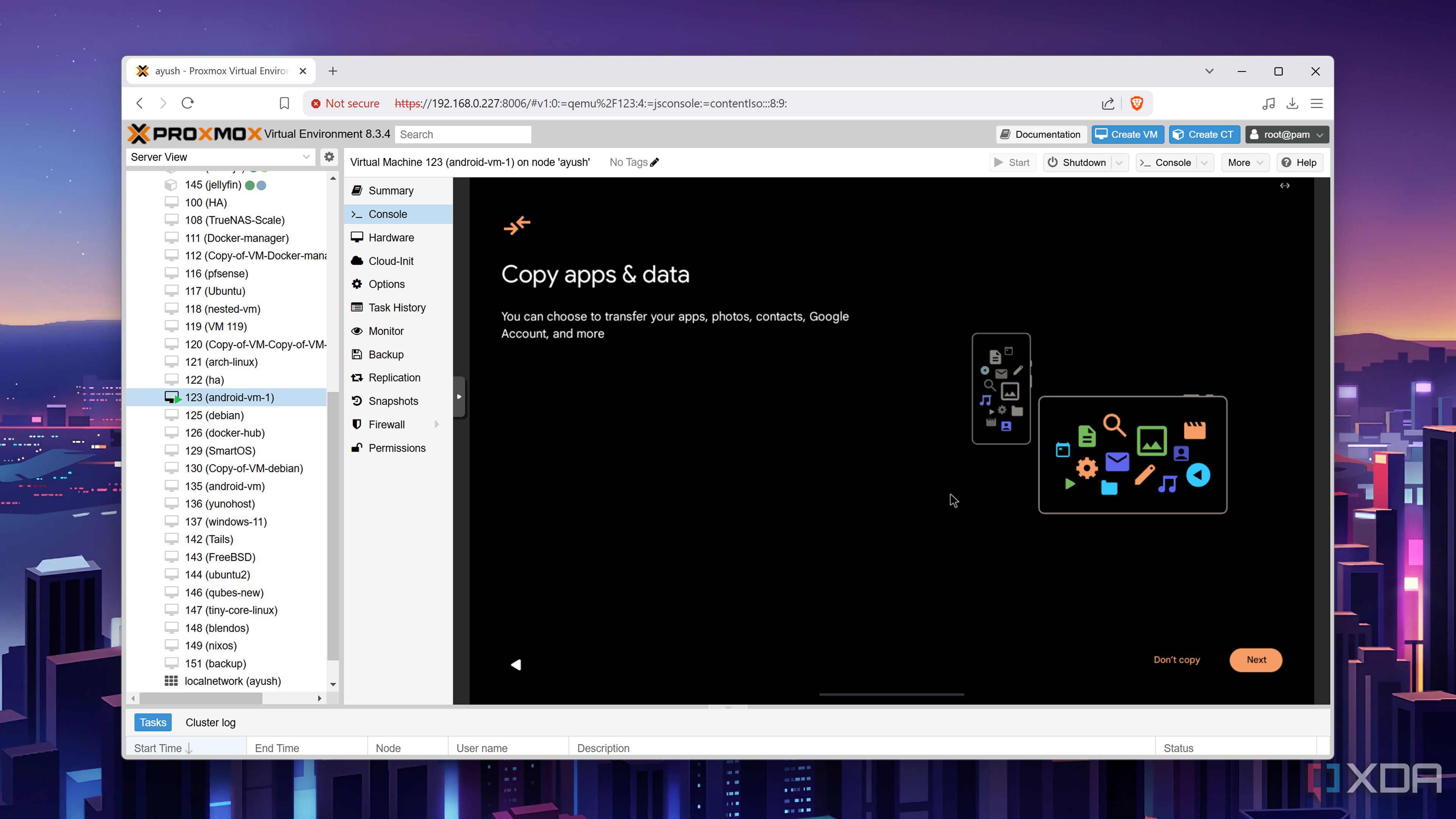This screenshot has height=819, width=1456.
Task: Click the back arrow in Android console
Action: (x=516, y=665)
